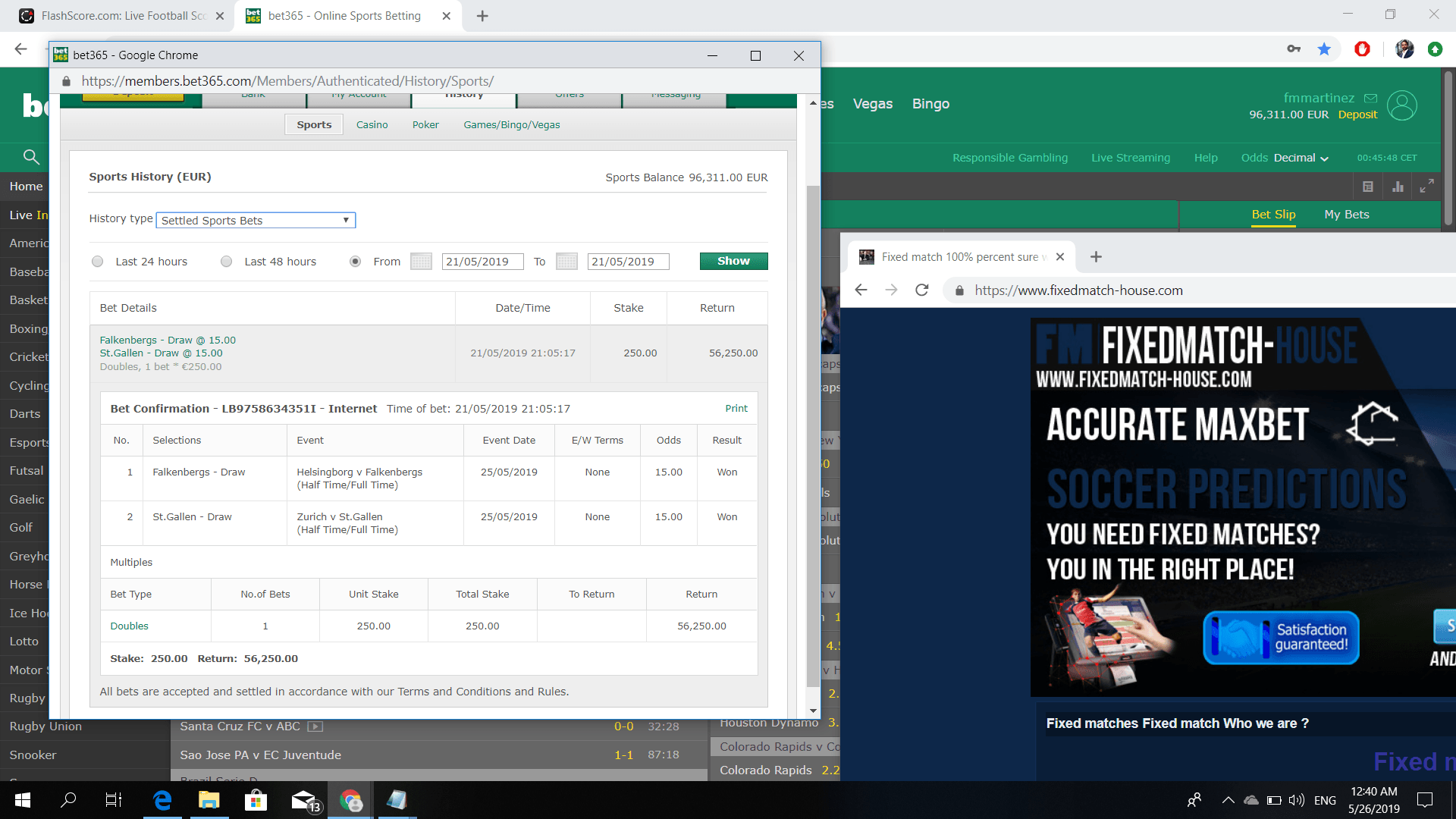Select Snooker in sports sidebar
Viewport: 1456px width, 819px height.
(x=33, y=755)
